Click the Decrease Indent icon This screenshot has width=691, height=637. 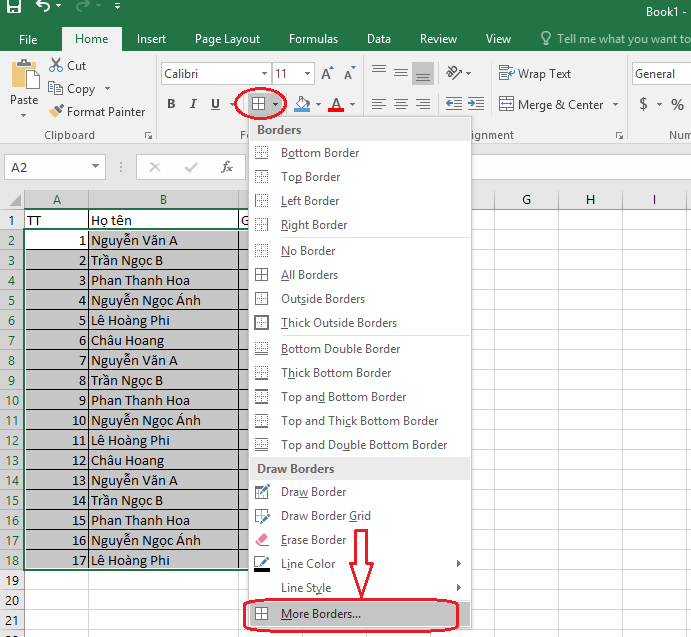tap(453, 104)
